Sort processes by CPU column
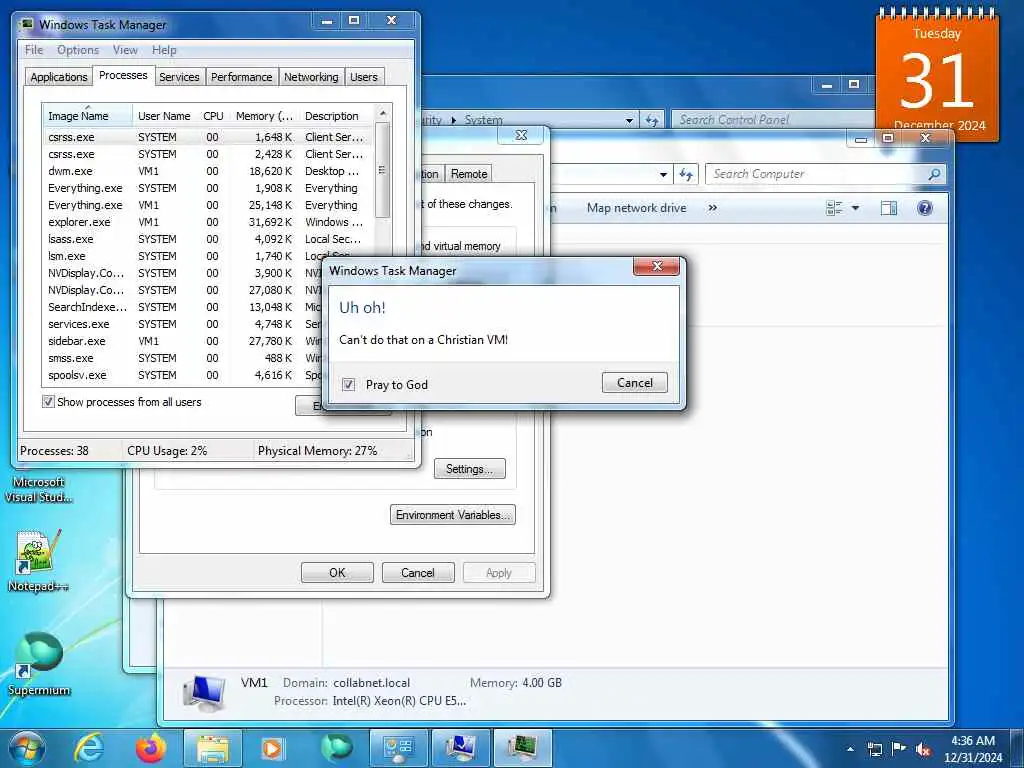This screenshot has width=1024, height=768. [213, 116]
